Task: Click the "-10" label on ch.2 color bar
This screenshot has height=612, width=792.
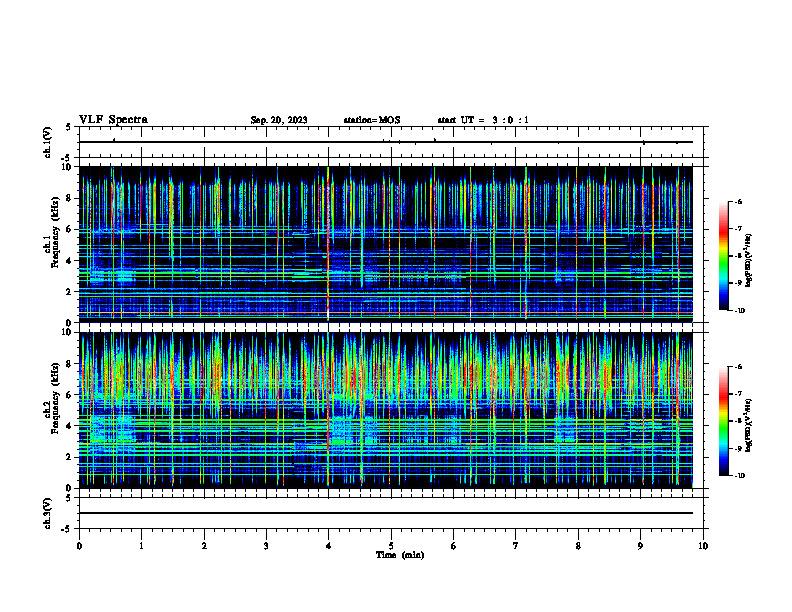Action: (x=739, y=475)
